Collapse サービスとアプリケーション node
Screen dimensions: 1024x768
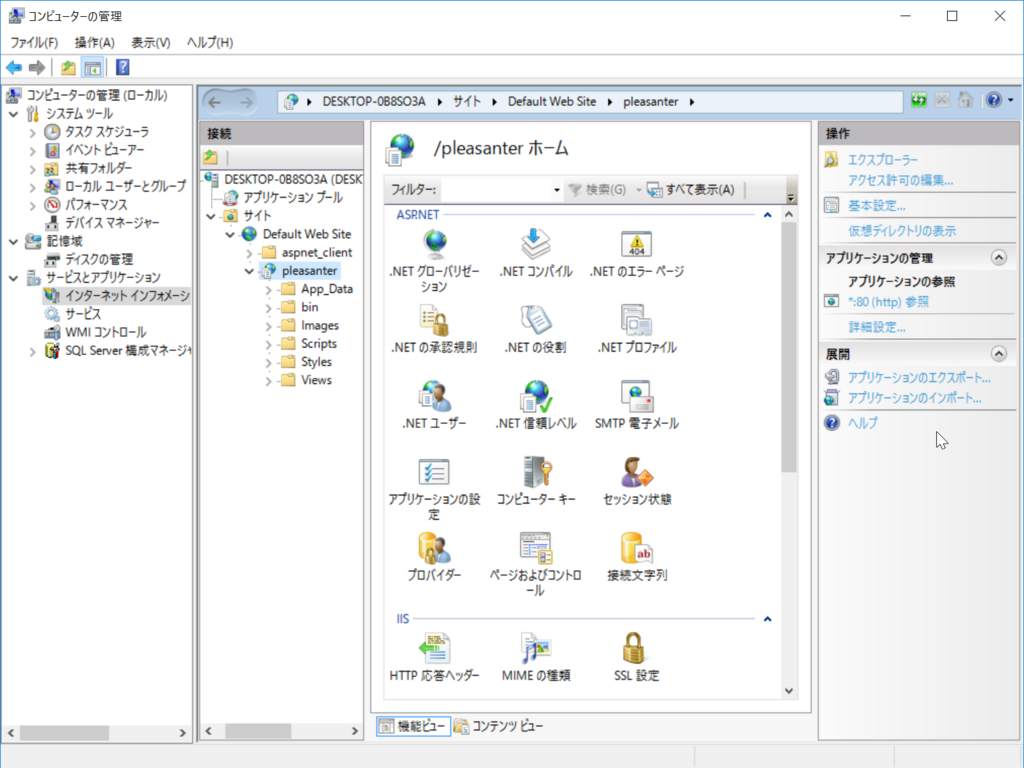(x=14, y=278)
